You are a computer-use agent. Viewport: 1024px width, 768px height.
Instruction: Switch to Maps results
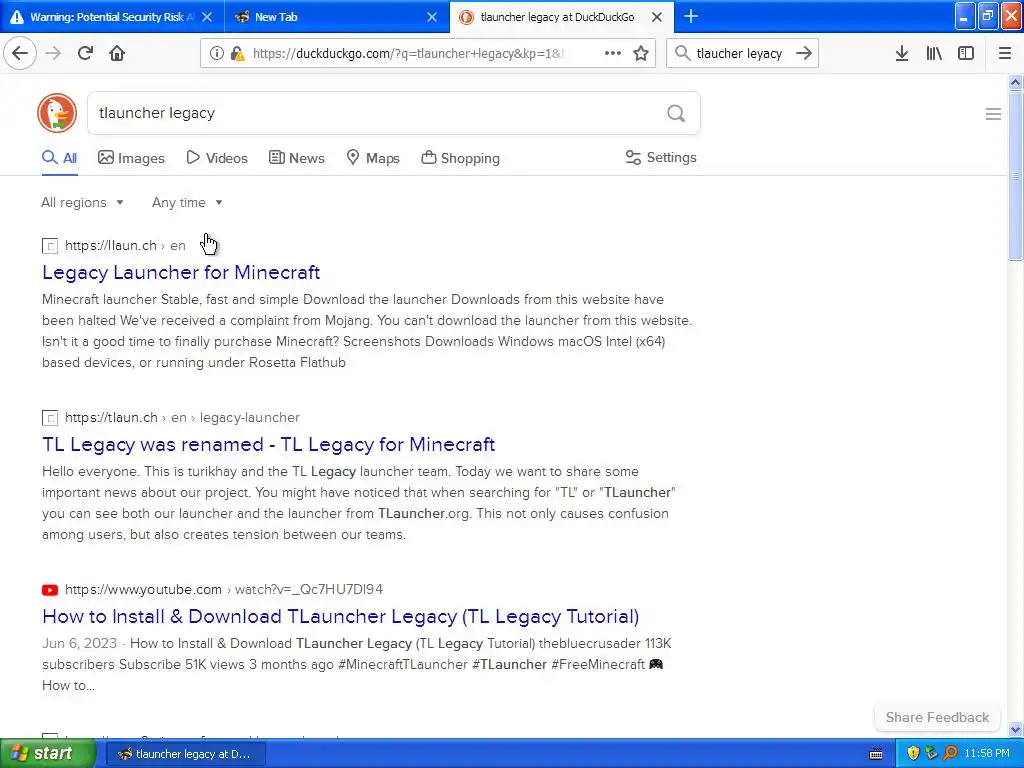tap(373, 158)
